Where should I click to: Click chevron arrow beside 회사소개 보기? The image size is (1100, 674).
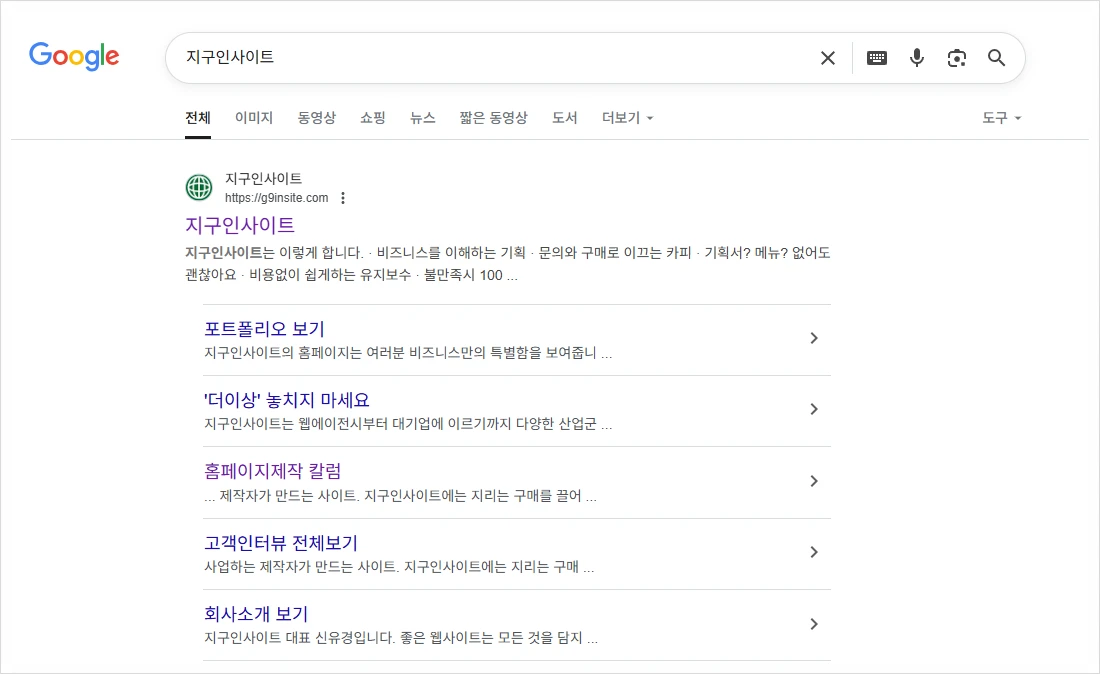tap(813, 624)
